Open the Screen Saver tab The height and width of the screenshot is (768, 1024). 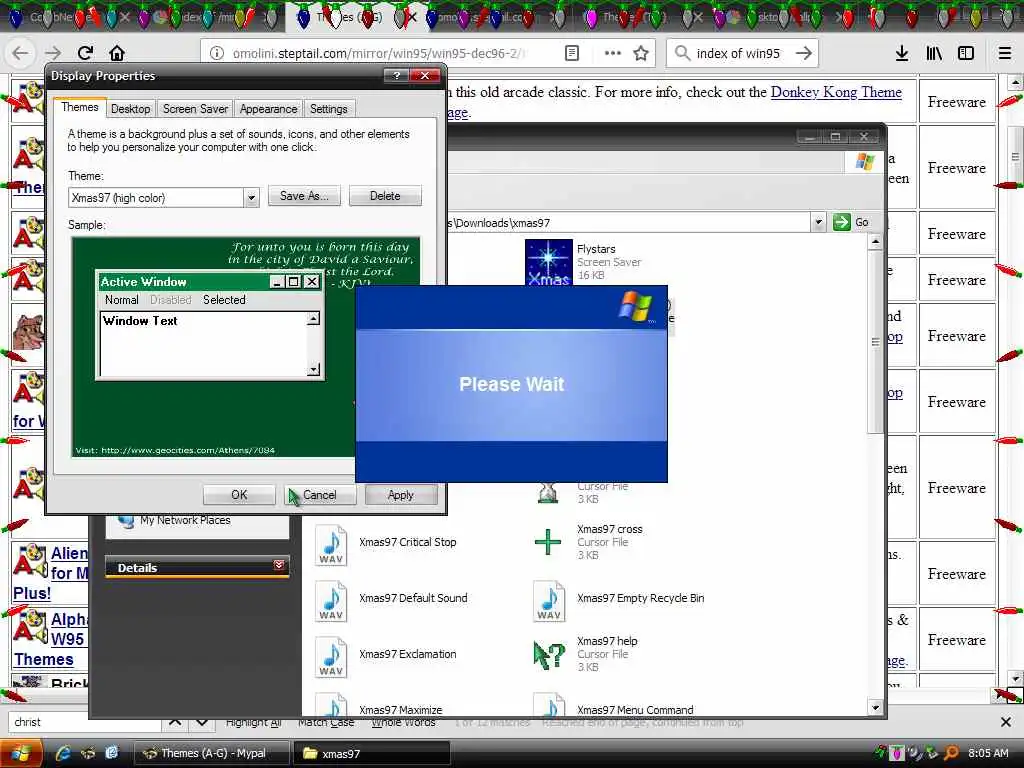[x=195, y=109]
